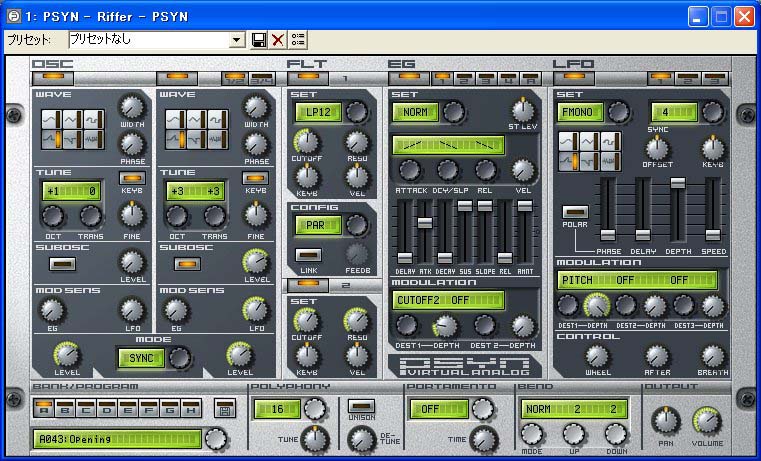The height and width of the screenshot is (461, 761).
Task: Choose the LFO noise waveform
Action: 611,161
